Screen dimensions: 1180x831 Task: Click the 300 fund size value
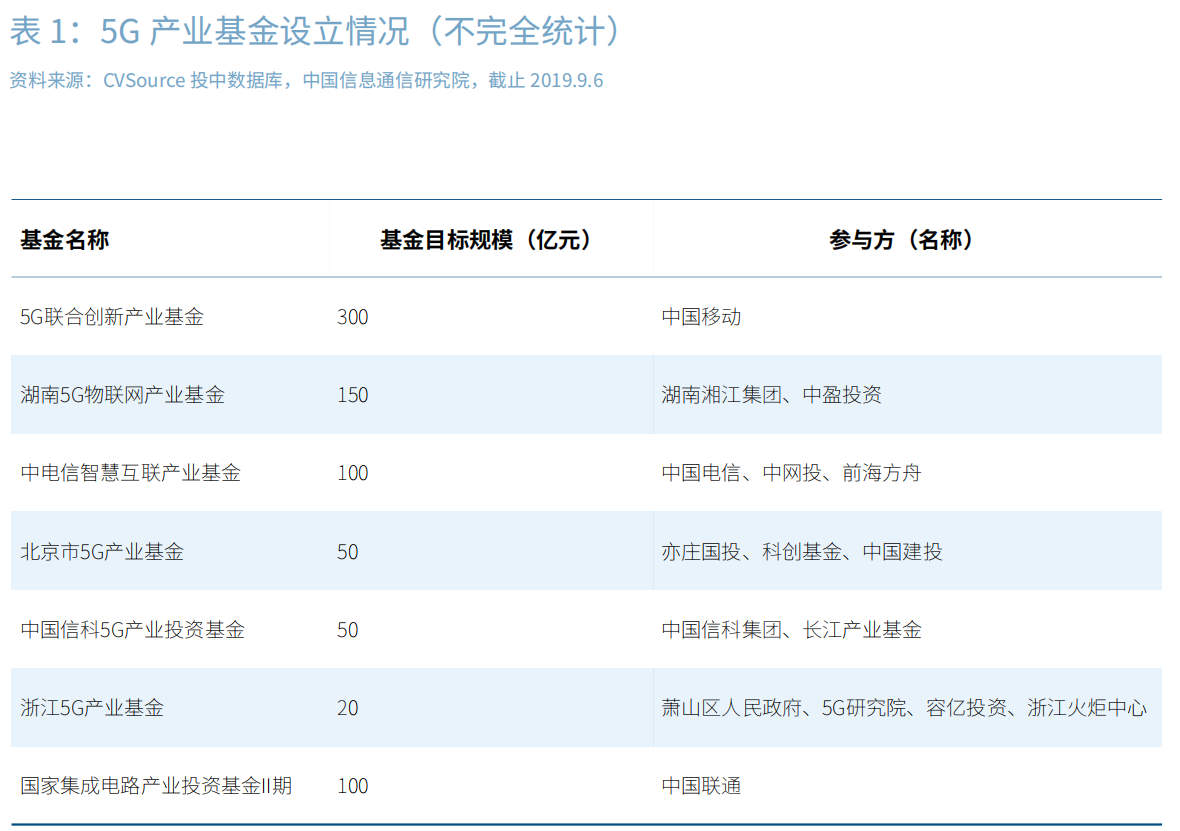click(353, 317)
